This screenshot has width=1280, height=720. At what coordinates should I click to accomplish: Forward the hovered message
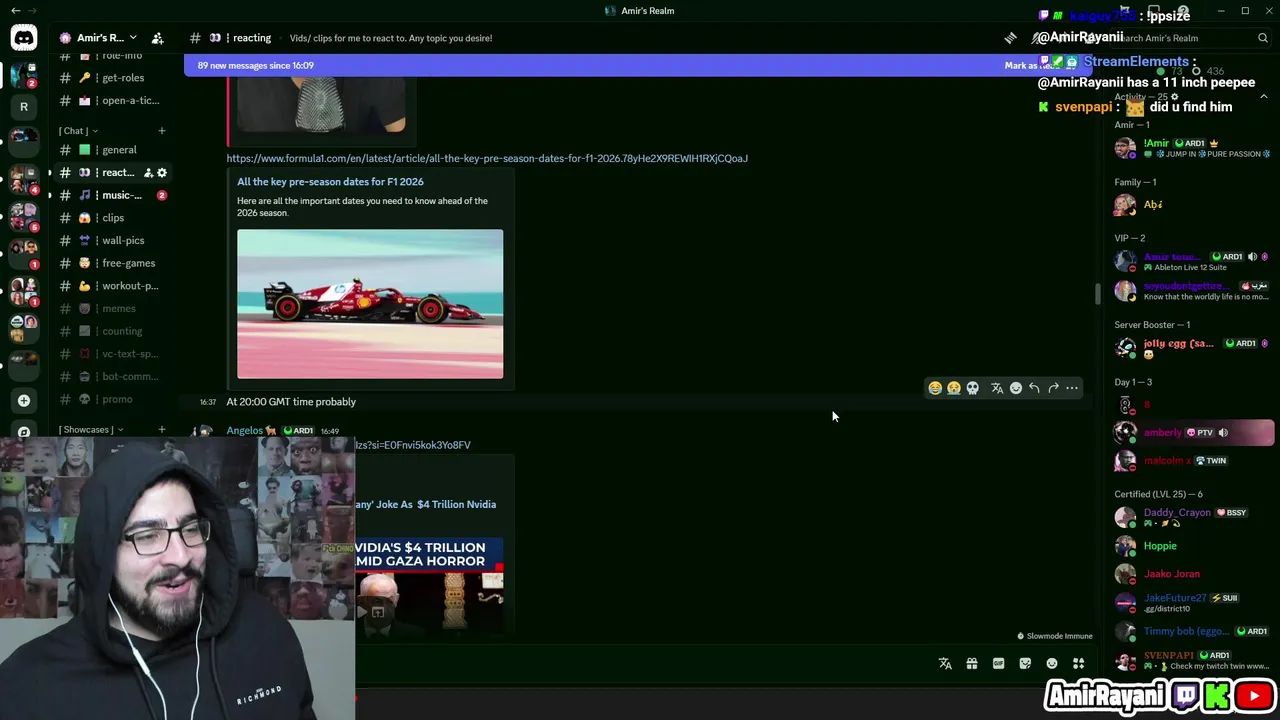1053,388
